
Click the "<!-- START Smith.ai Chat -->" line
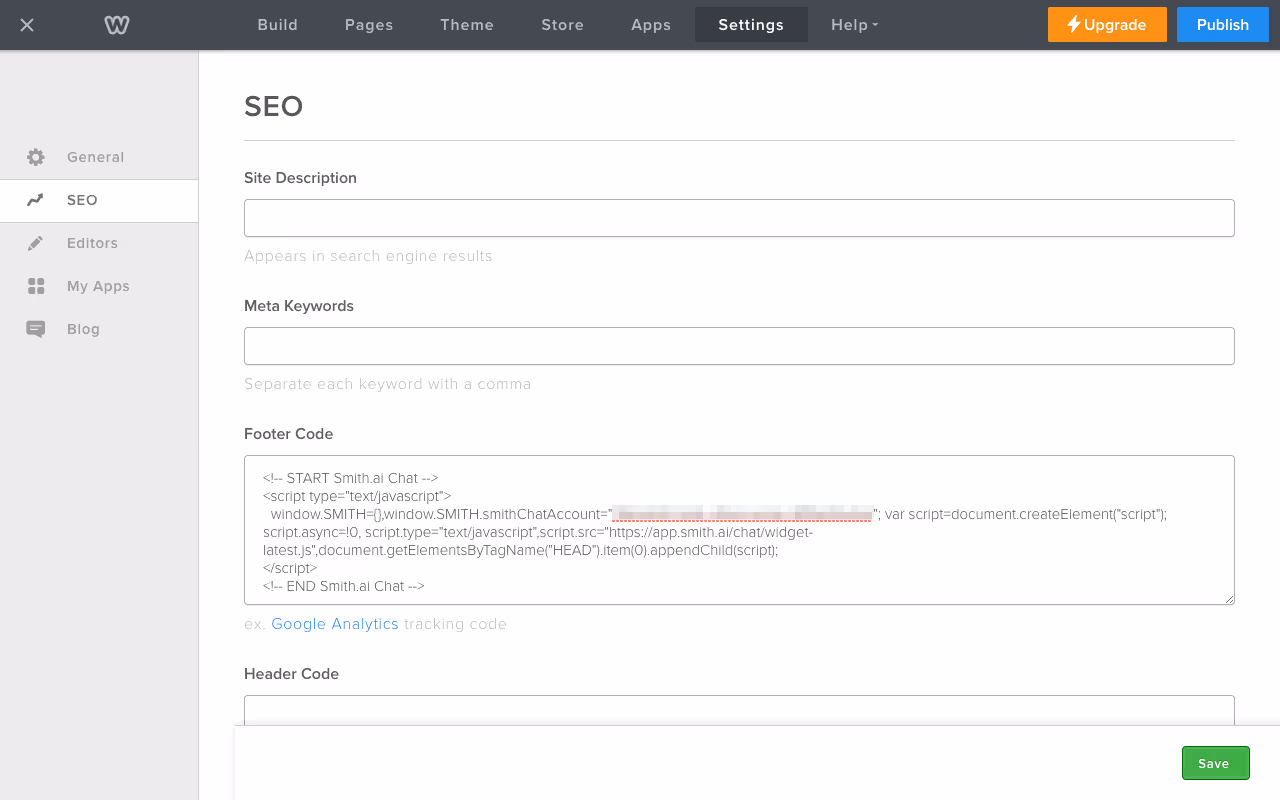point(350,478)
